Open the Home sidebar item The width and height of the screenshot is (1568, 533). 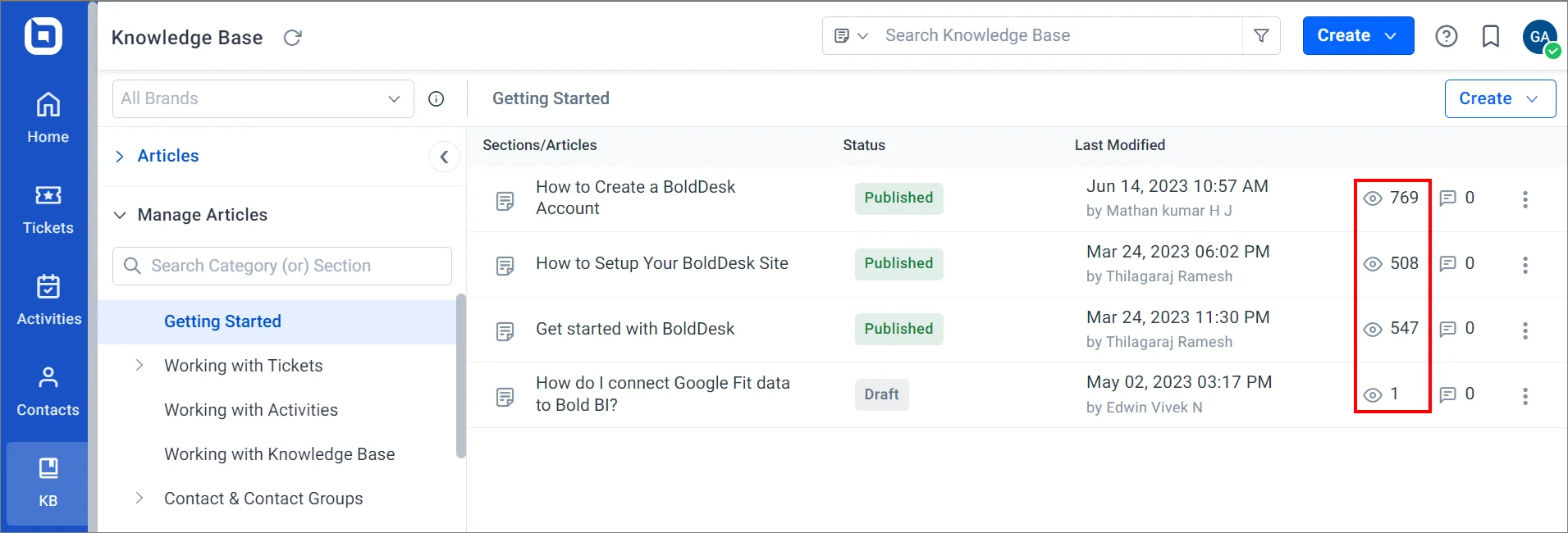pyautogui.click(x=48, y=118)
